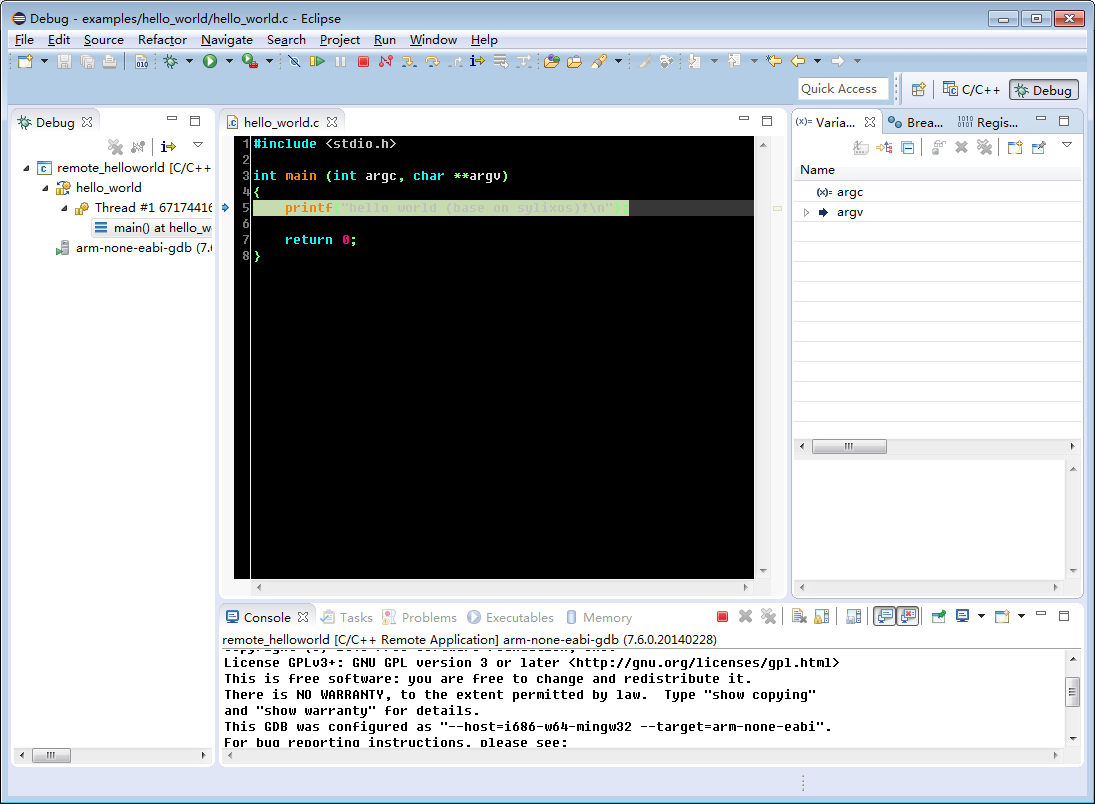The width and height of the screenshot is (1095, 804).
Task: Open the Run launch dropdown arrow
Action: click(229, 61)
